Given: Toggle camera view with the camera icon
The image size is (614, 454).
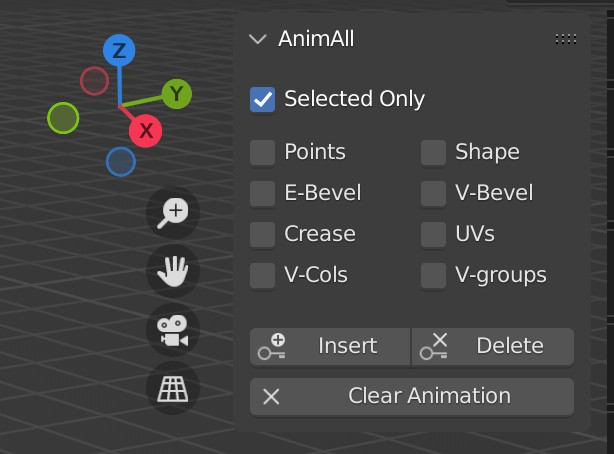Looking at the screenshot, I should tap(173, 330).
